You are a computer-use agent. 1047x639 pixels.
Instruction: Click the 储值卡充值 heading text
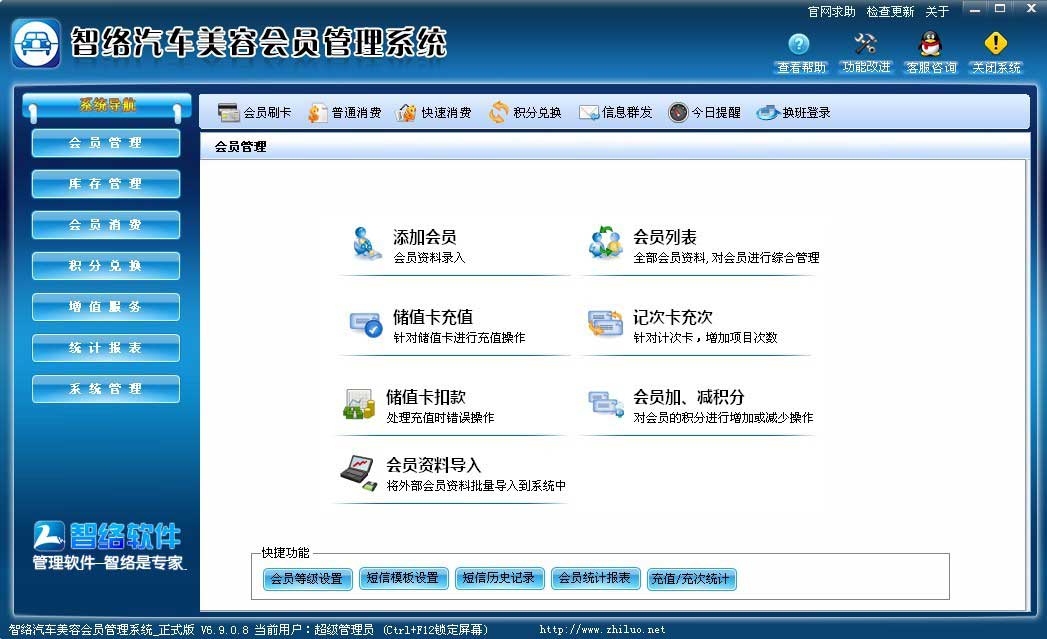(x=433, y=317)
